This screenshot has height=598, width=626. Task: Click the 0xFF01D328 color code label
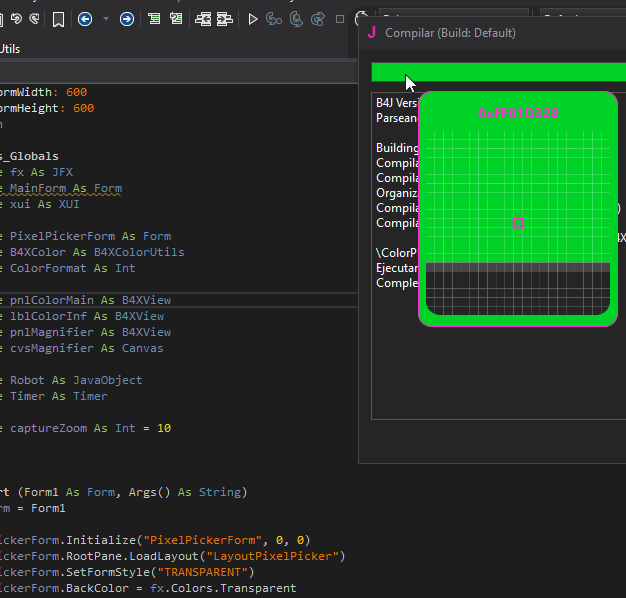518,113
